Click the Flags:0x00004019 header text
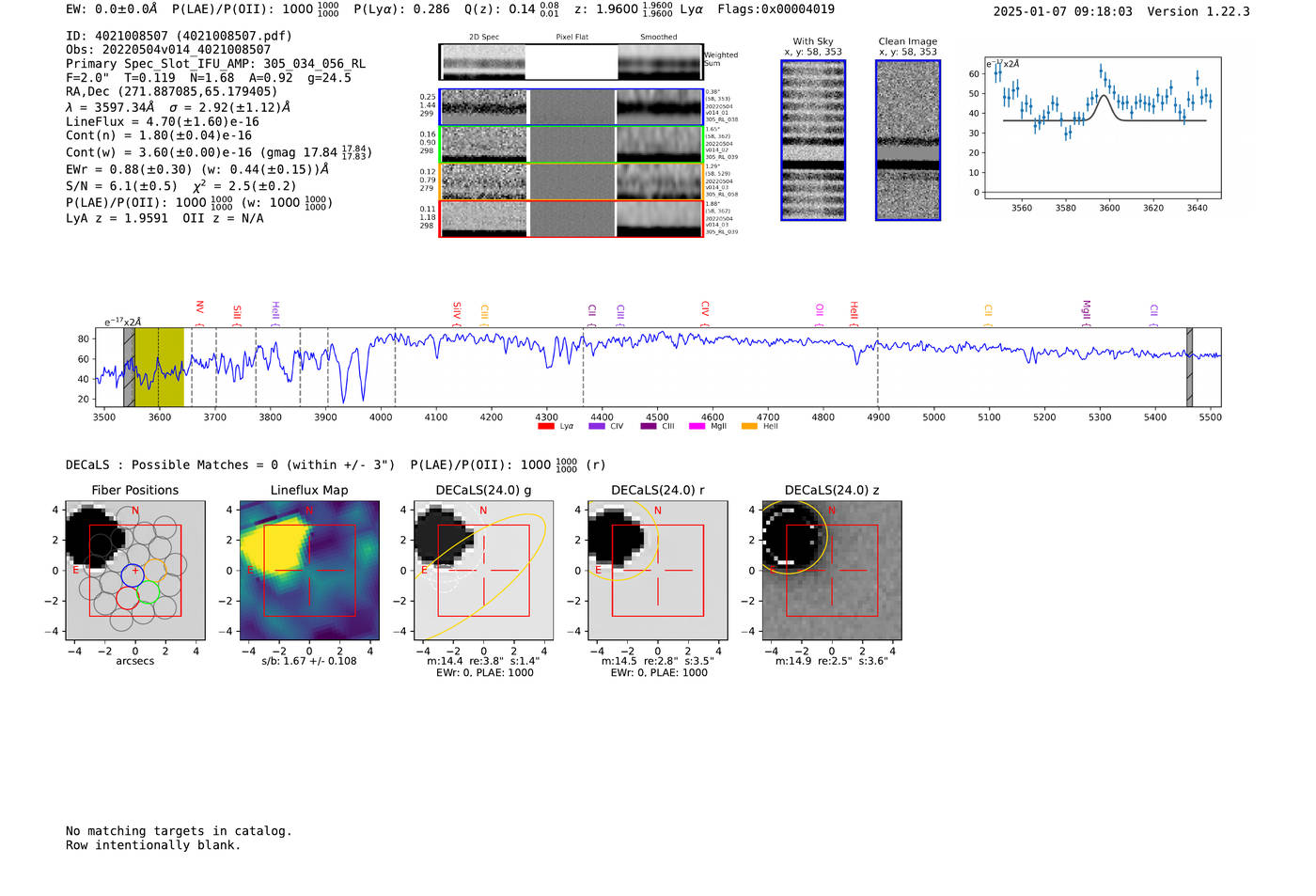The image size is (1316, 896). pos(775,9)
